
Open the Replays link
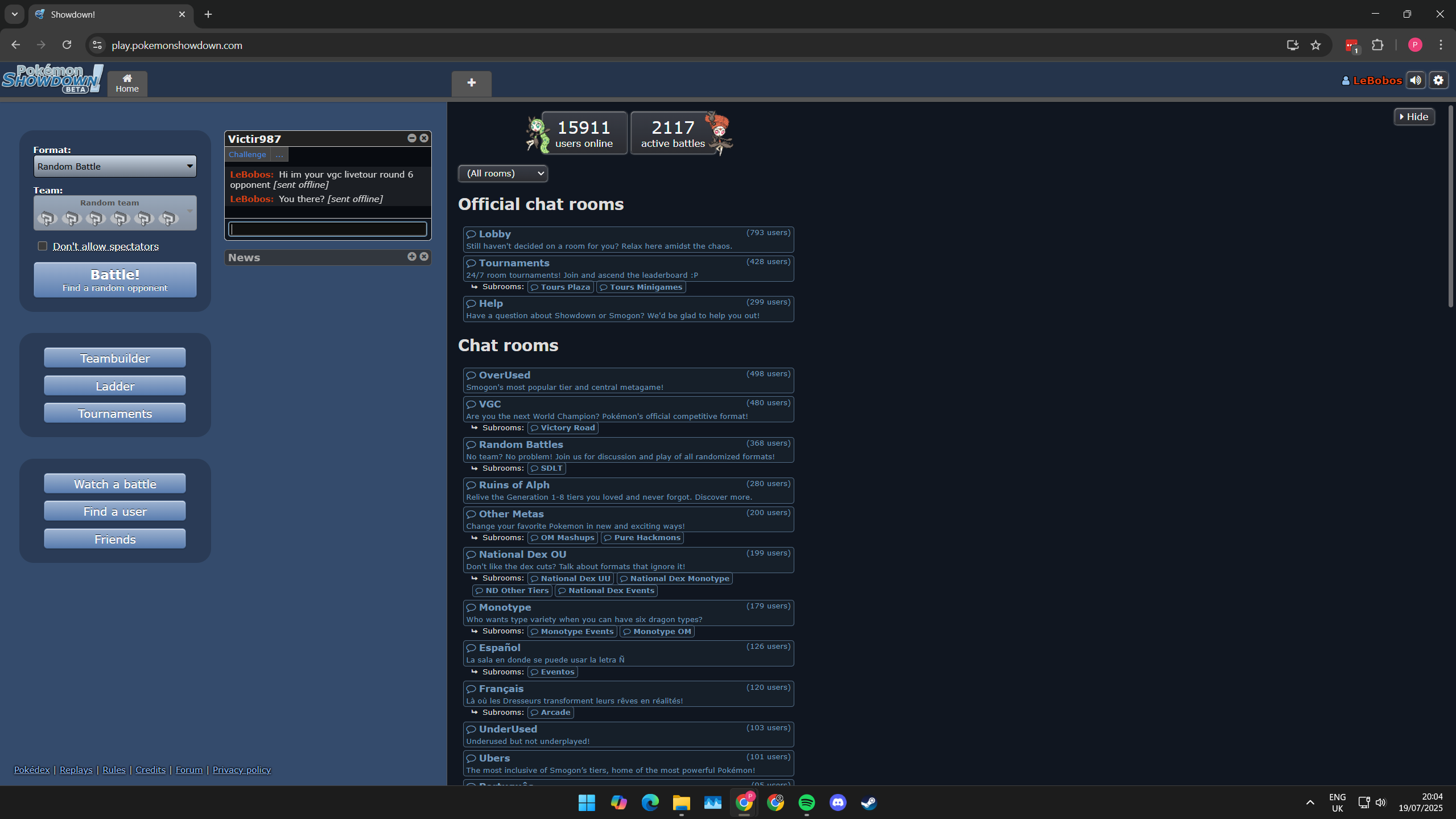[x=76, y=769]
